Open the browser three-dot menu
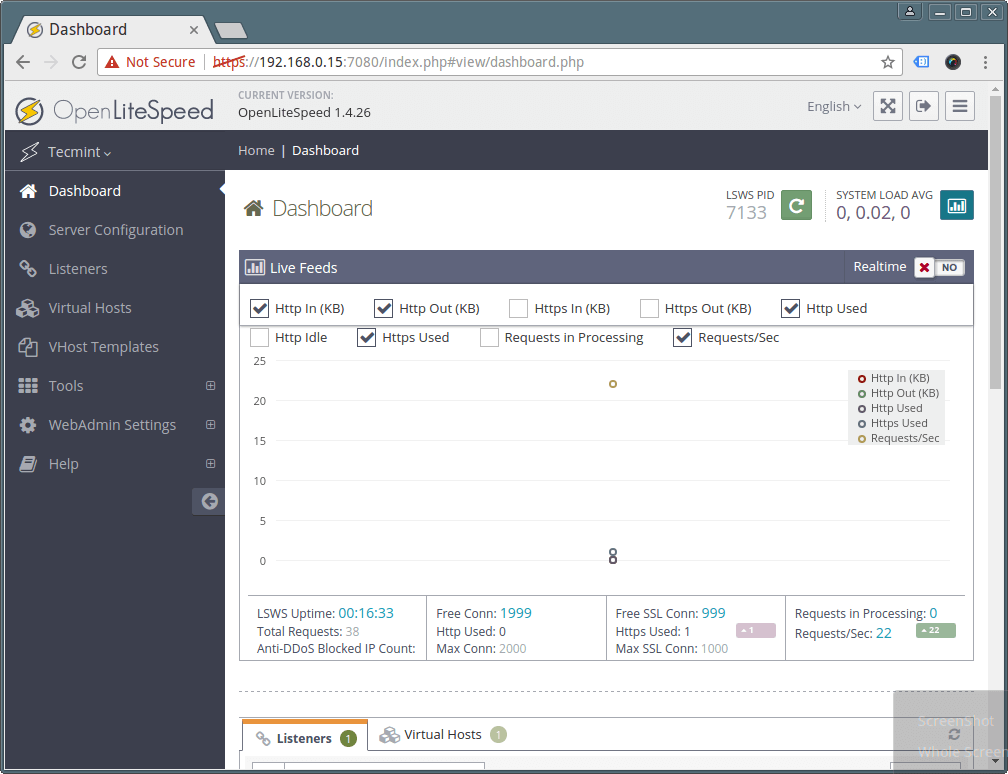This screenshot has width=1008, height=774. [x=985, y=62]
